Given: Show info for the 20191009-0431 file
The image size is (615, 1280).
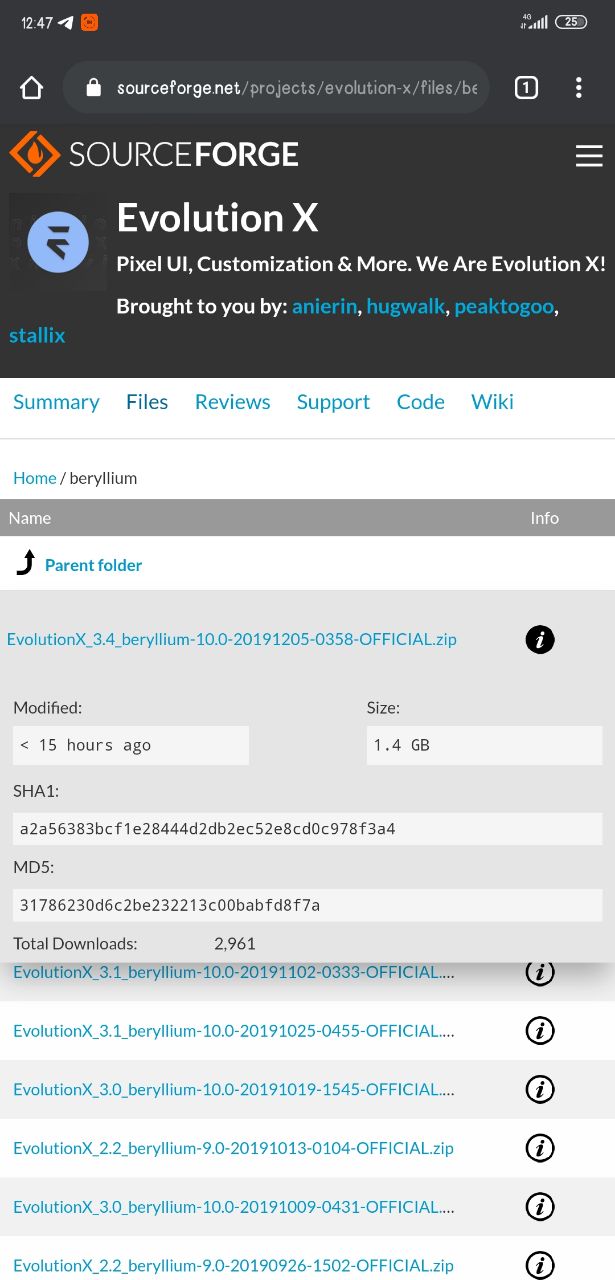Looking at the screenshot, I should click(x=540, y=1207).
